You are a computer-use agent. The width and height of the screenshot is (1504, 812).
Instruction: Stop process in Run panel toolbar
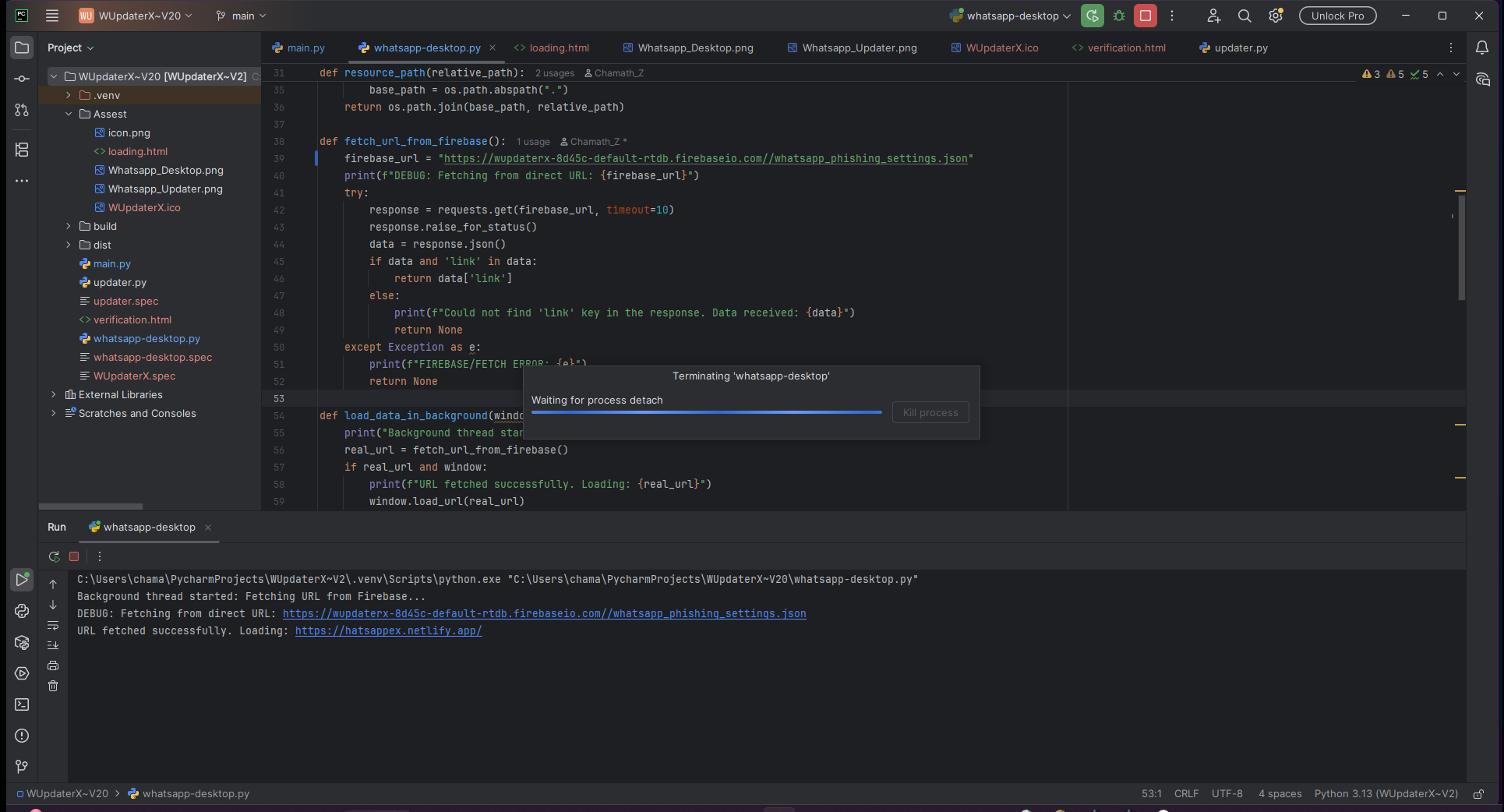74,556
